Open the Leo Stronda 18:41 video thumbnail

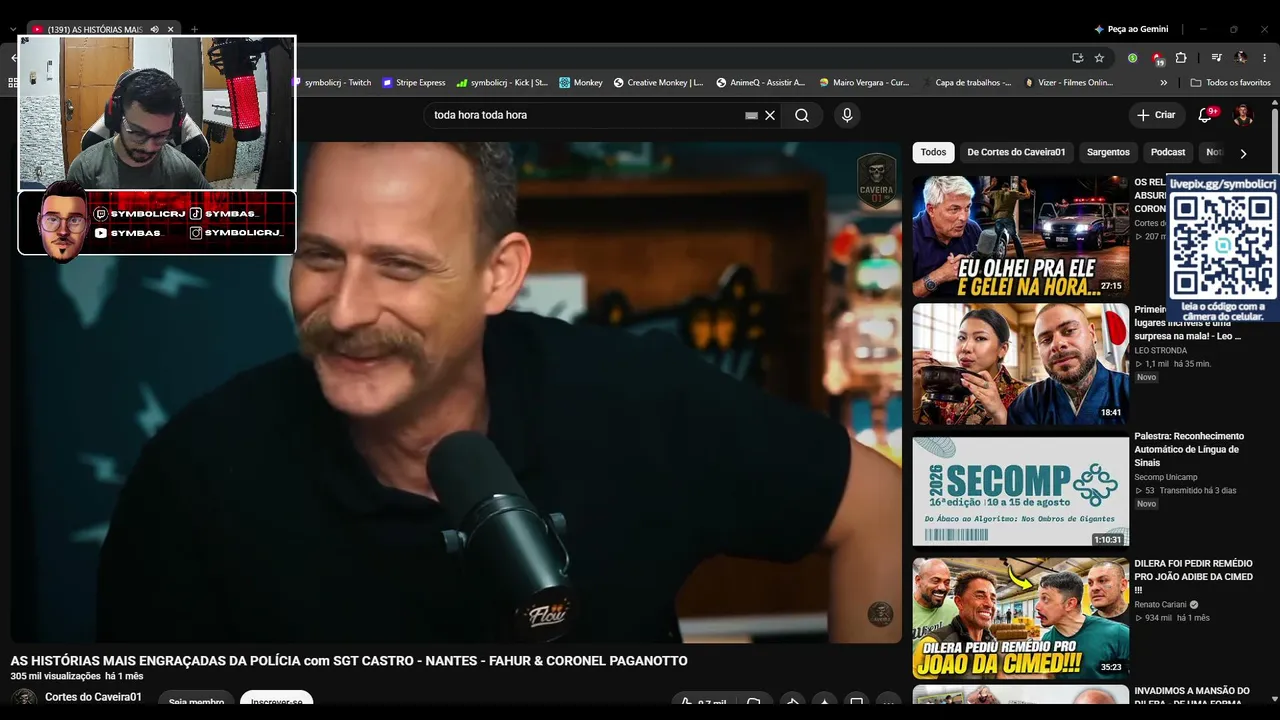click(x=1020, y=364)
